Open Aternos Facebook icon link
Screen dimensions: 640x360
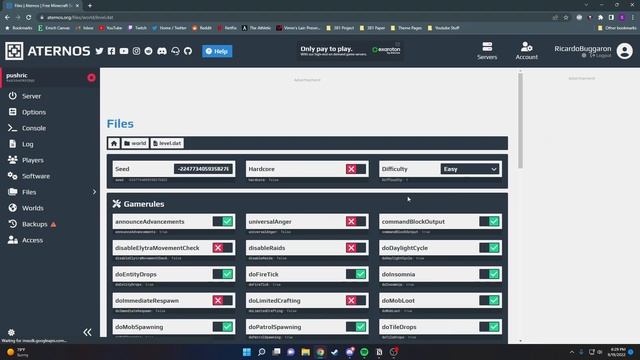coord(111,51)
